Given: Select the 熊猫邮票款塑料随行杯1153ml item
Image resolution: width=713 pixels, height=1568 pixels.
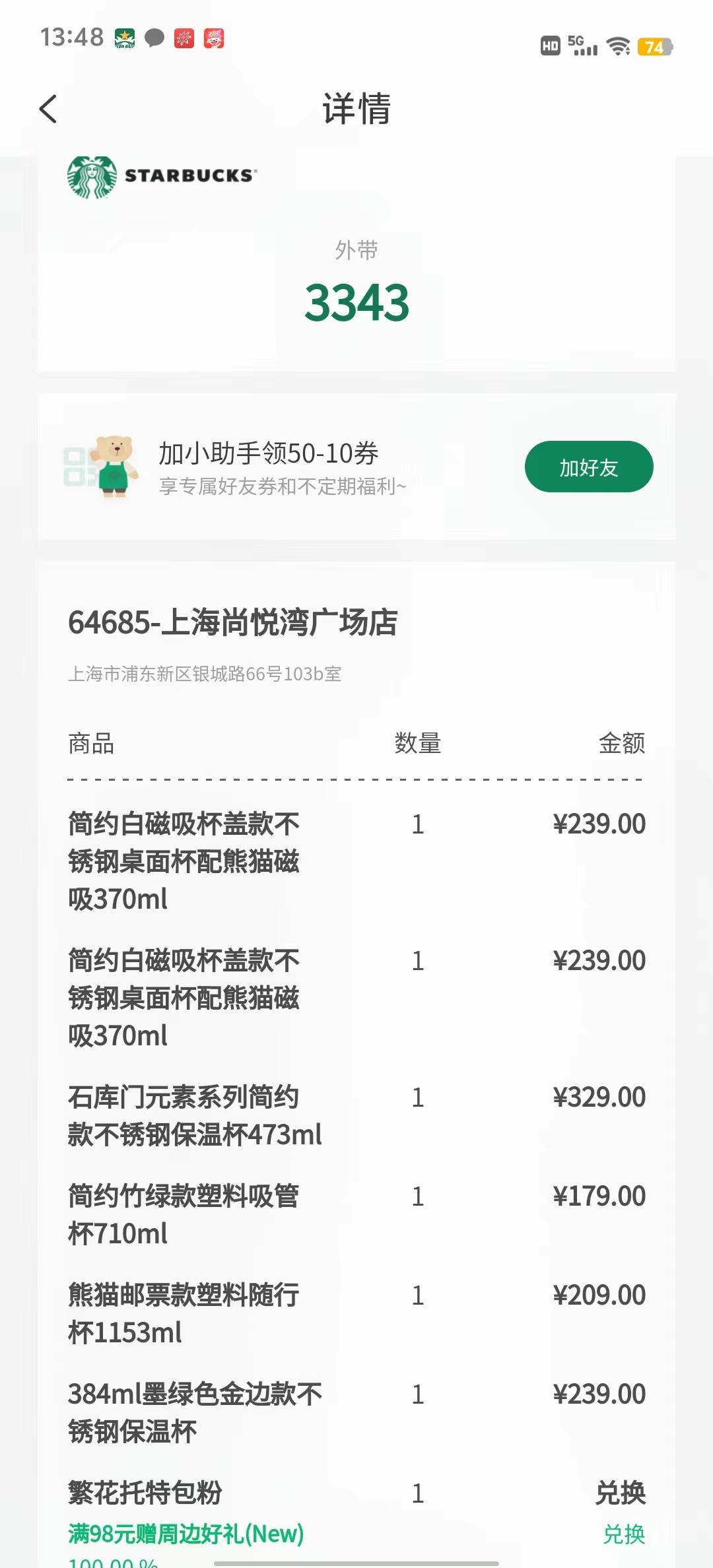Looking at the screenshot, I should [x=356, y=1314].
